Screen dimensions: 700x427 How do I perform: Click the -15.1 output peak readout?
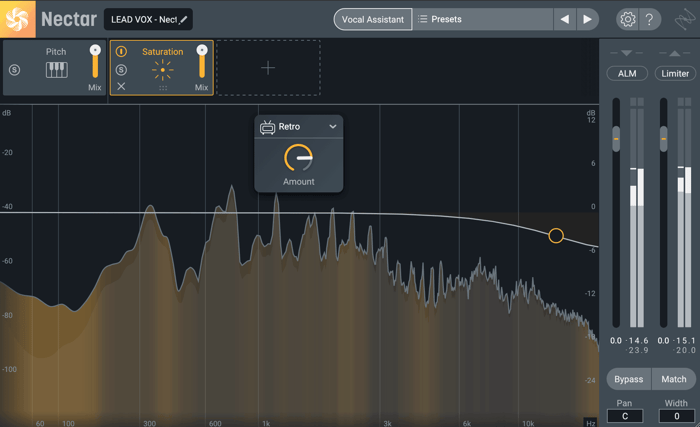click(x=685, y=341)
